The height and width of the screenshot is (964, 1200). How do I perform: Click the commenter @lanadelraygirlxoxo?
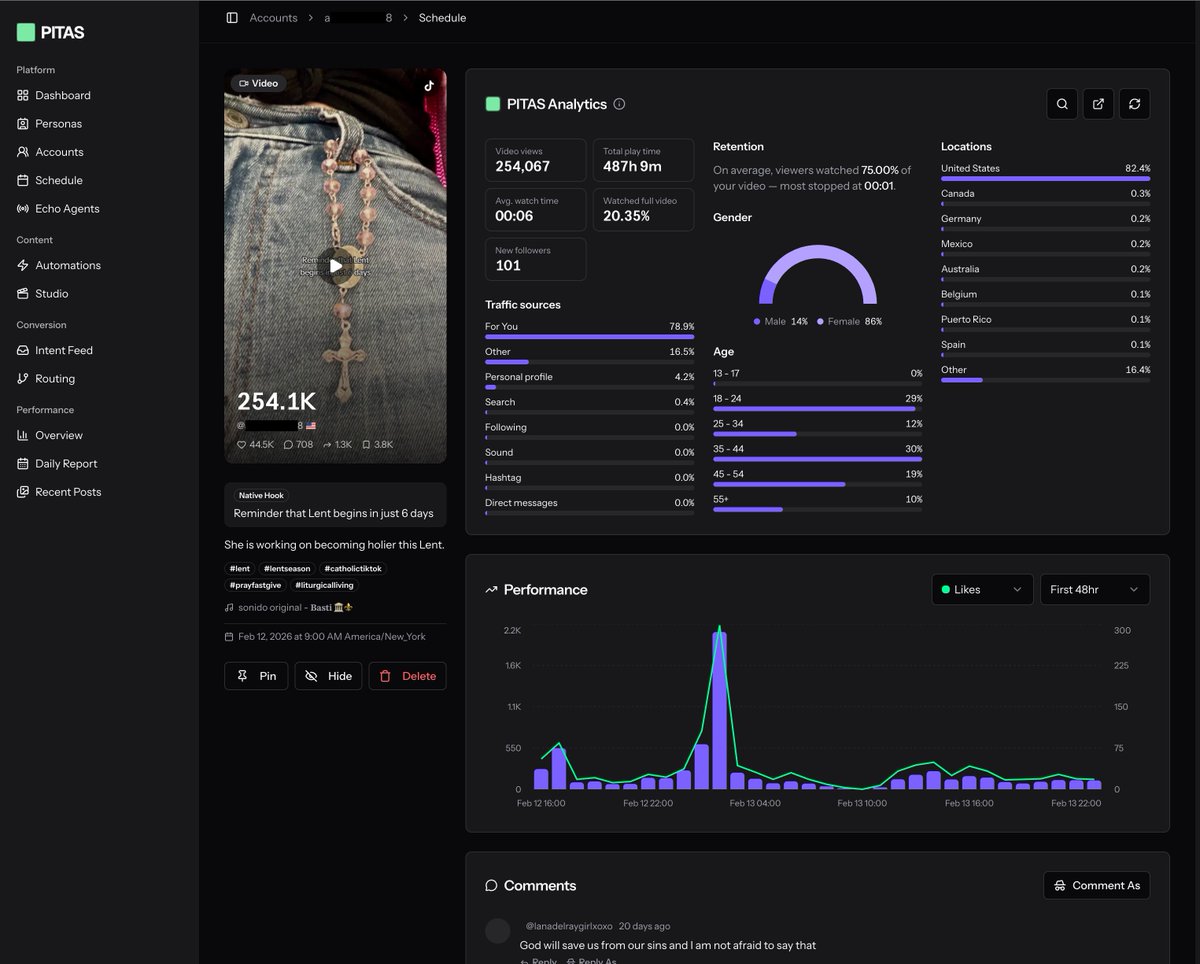click(569, 926)
